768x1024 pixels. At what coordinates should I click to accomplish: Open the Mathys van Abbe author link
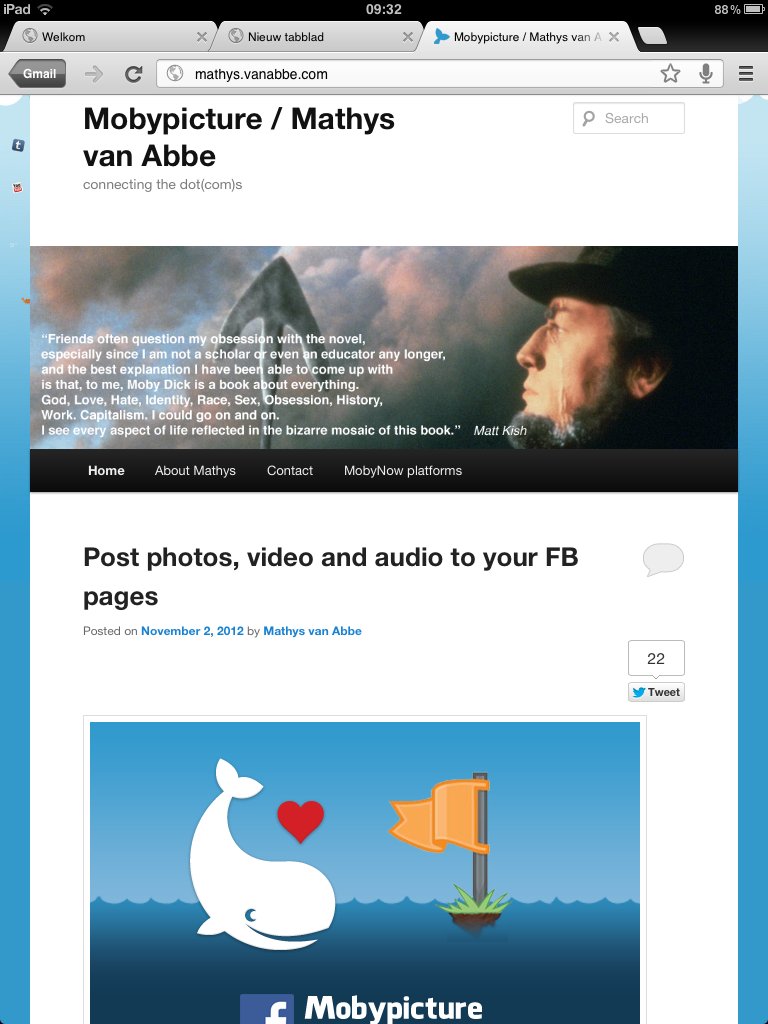(x=312, y=631)
